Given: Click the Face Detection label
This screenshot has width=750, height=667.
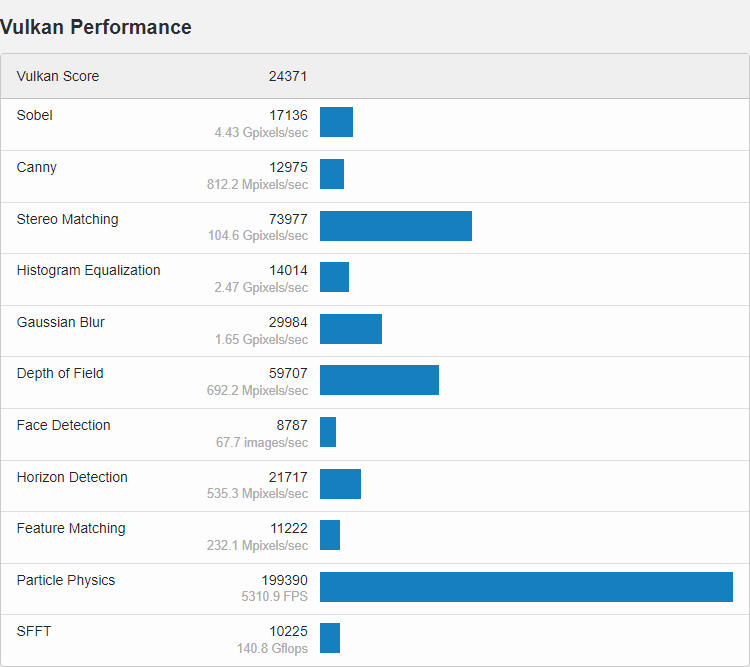Looking at the screenshot, I should pos(64,425).
